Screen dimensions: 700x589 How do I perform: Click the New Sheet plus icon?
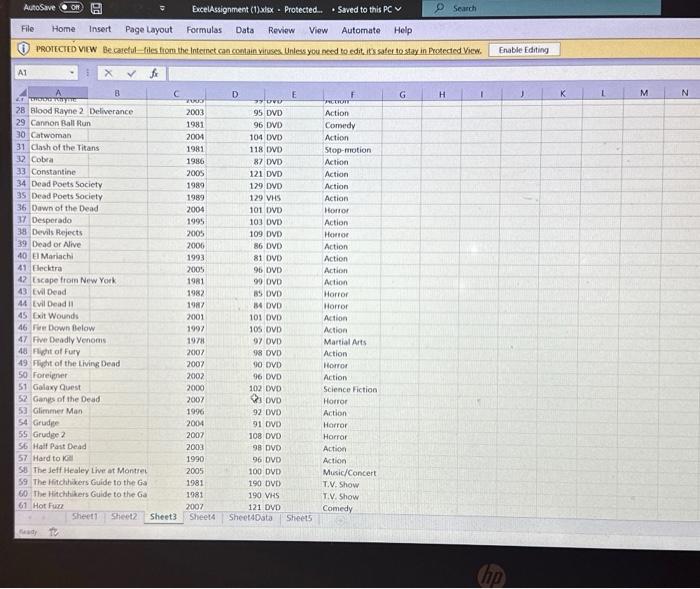[340, 520]
